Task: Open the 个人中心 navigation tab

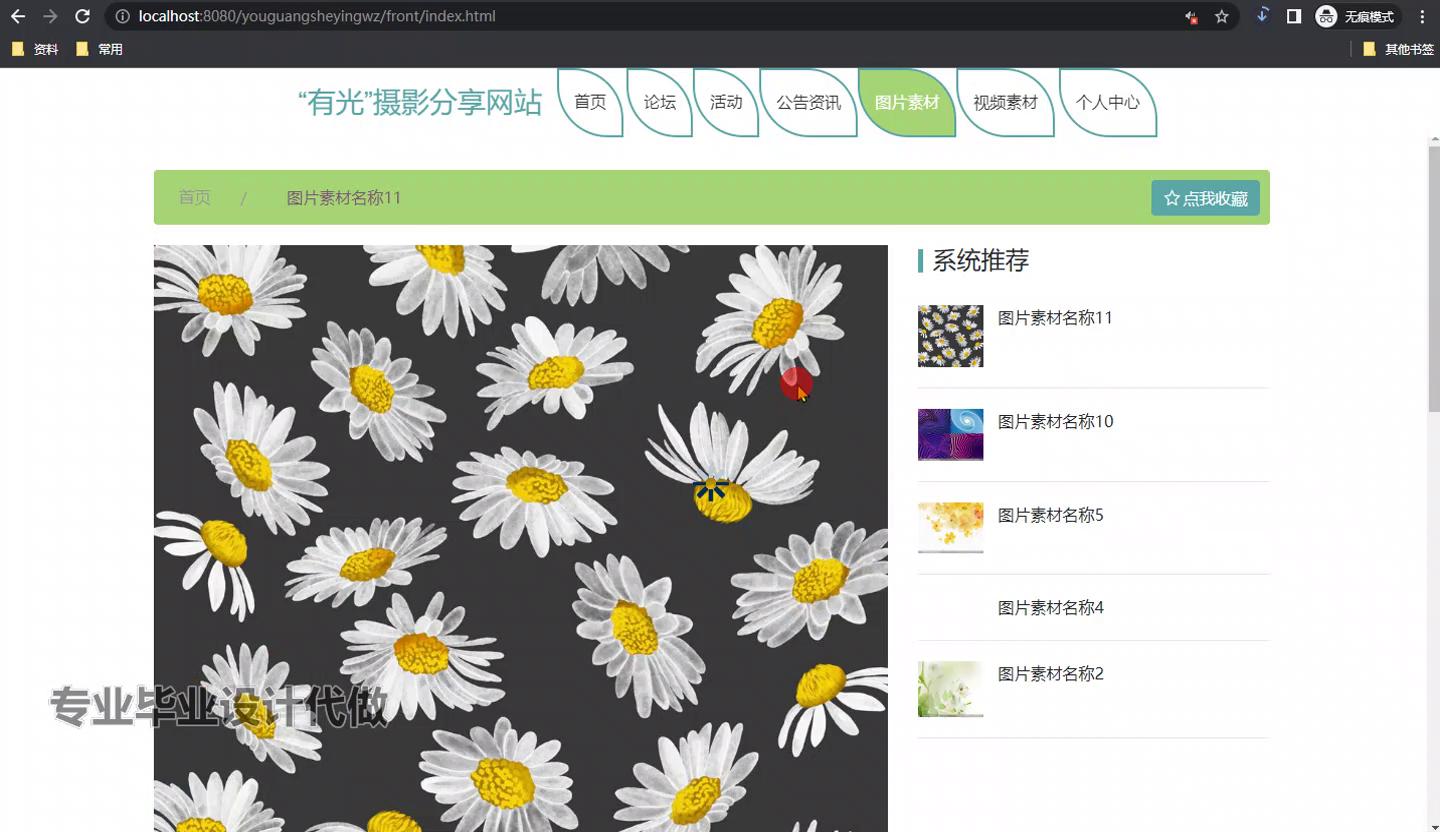Action: coord(1108,102)
